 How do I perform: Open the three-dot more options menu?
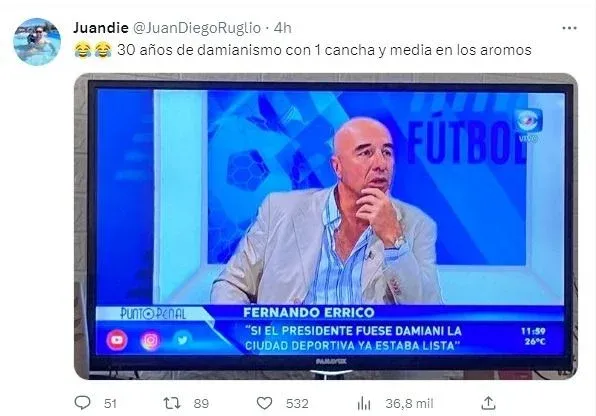[x=569, y=28]
